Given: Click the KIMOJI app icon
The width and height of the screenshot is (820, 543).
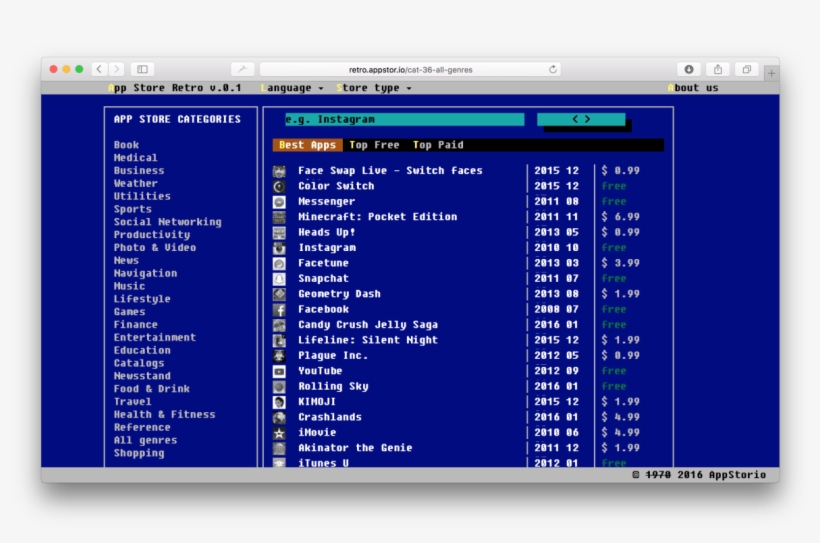Looking at the screenshot, I should [x=279, y=402].
